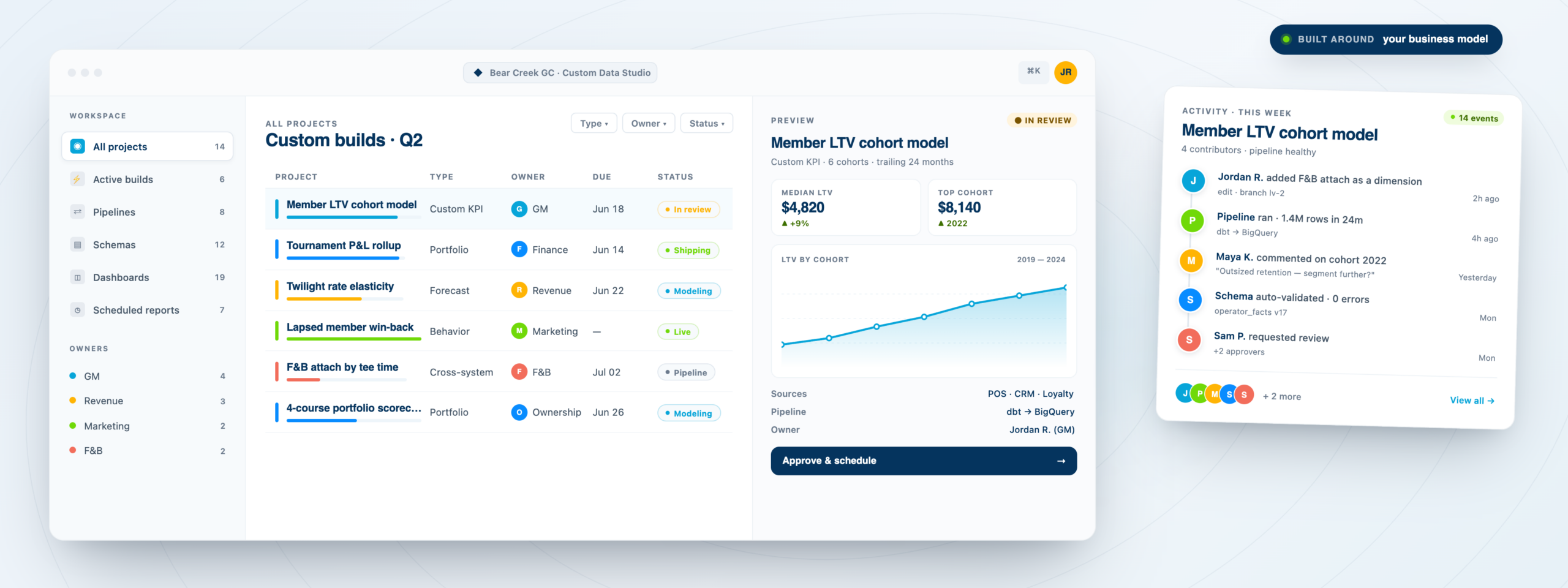Select All projects in workspace sidebar
The width and height of the screenshot is (1568, 588).
pos(148,146)
